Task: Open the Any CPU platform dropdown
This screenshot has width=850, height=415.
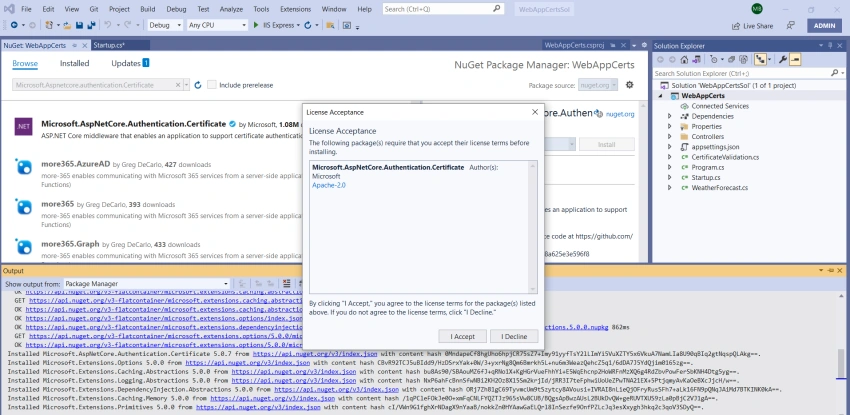Action: point(217,25)
